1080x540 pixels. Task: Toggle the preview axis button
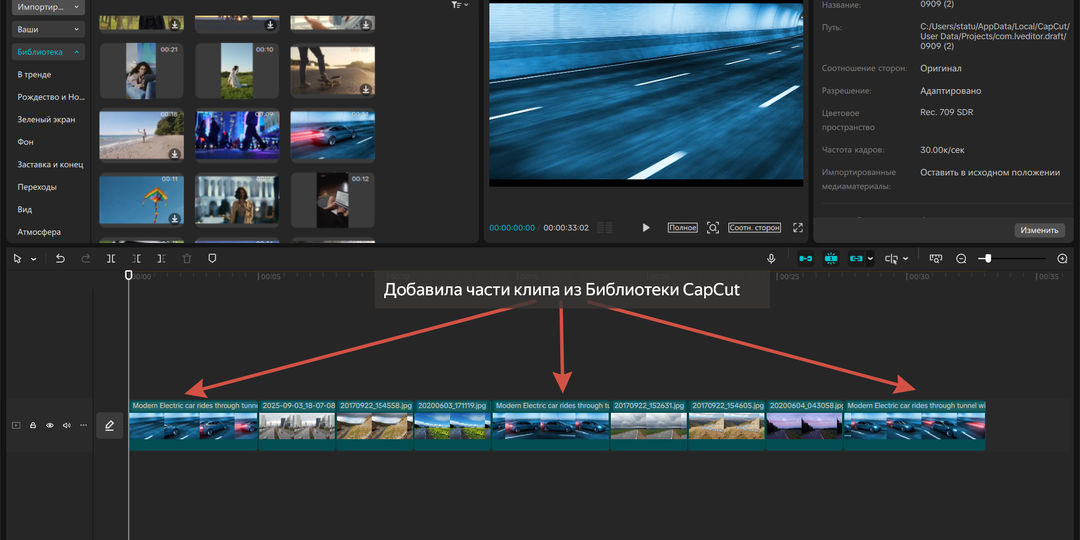pyautogui.click(x=892, y=259)
